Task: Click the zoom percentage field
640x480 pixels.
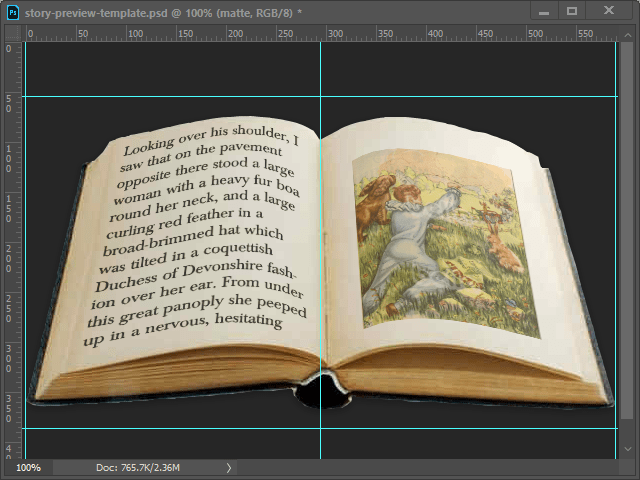Action: [x=28, y=467]
